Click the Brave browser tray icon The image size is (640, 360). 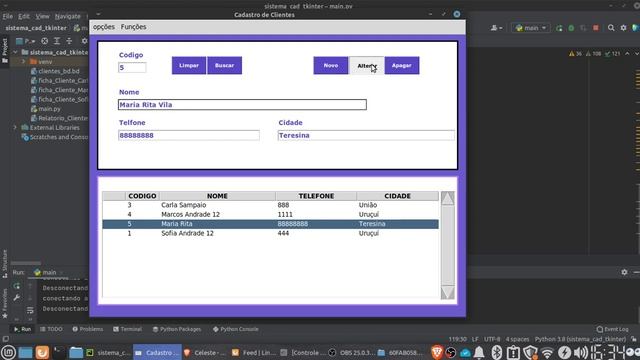click(x=437, y=353)
